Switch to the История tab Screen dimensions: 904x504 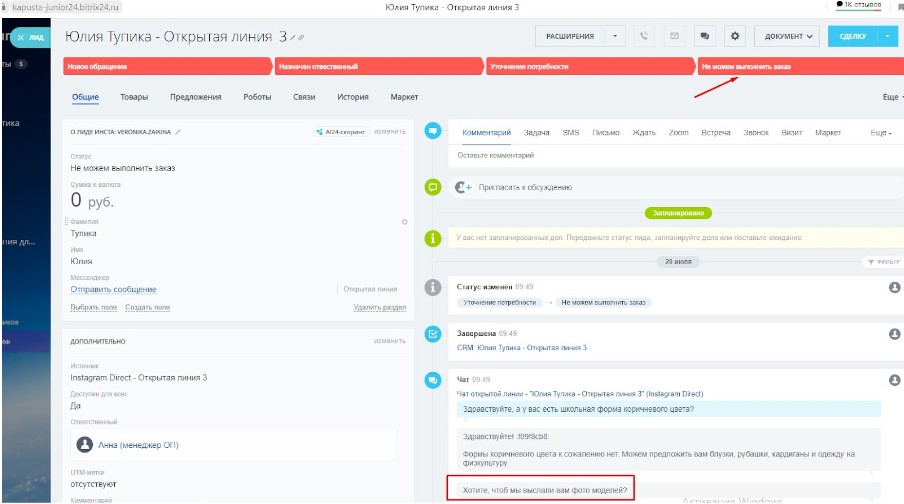pyautogui.click(x=353, y=97)
